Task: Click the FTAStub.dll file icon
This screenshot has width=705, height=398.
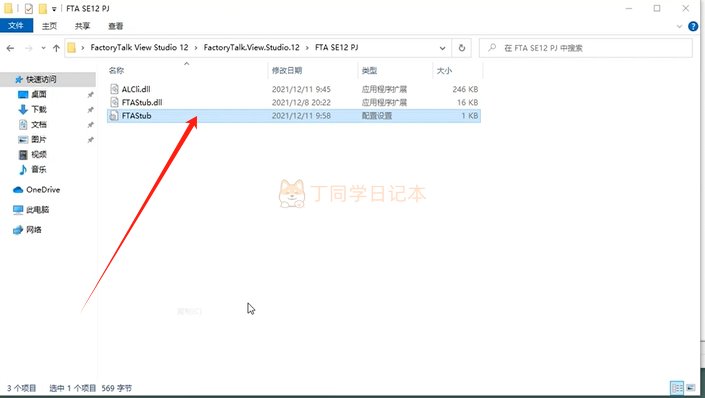Action: tap(114, 103)
